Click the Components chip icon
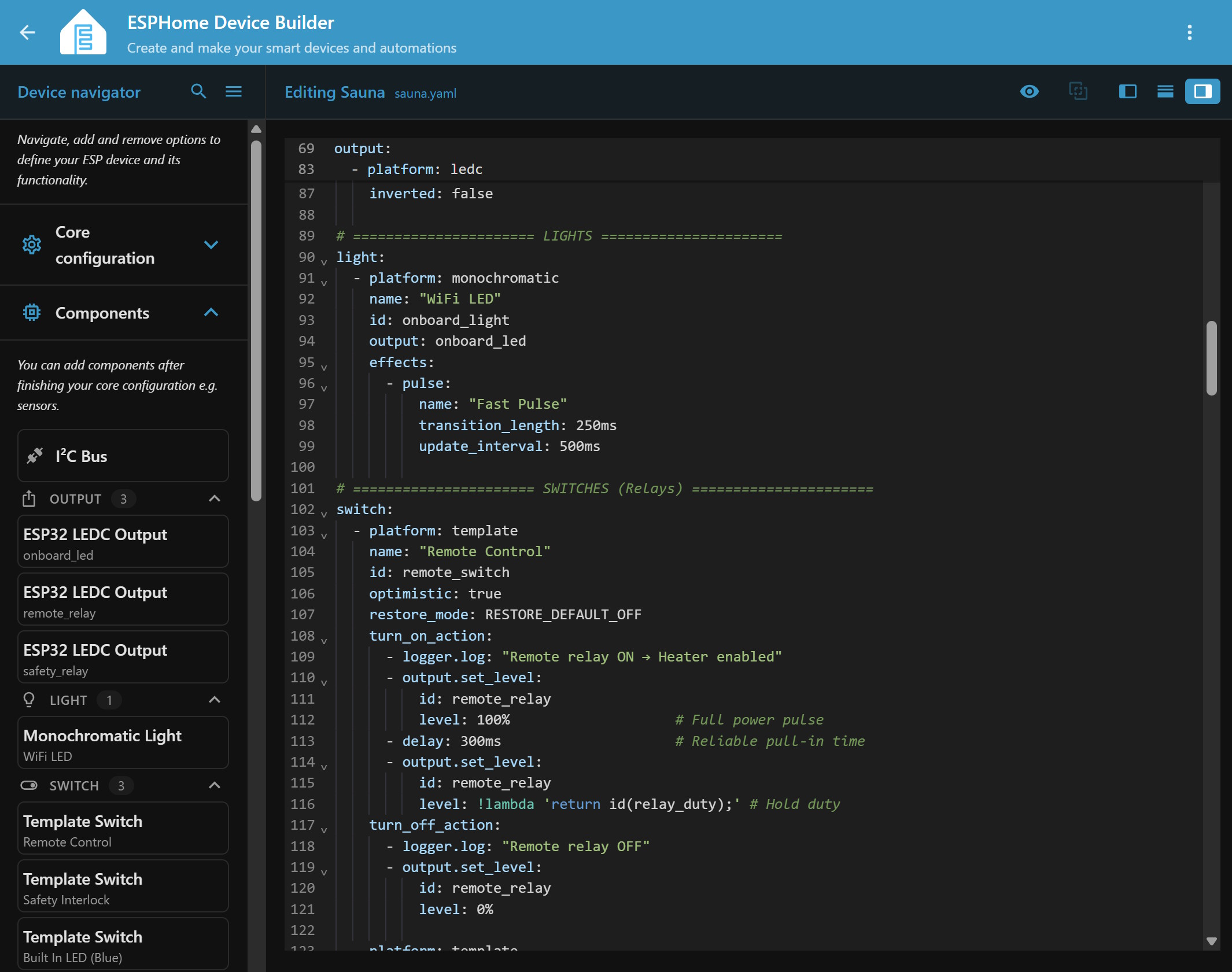The height and width of the screenshot is (972, 1232). click(x=32, y=313)
